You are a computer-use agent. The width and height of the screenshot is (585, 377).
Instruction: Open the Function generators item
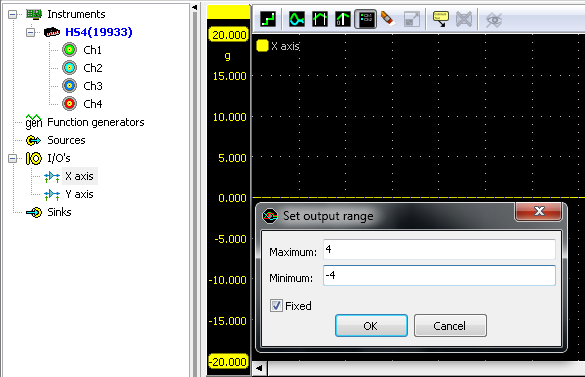(x=96, y=122)
